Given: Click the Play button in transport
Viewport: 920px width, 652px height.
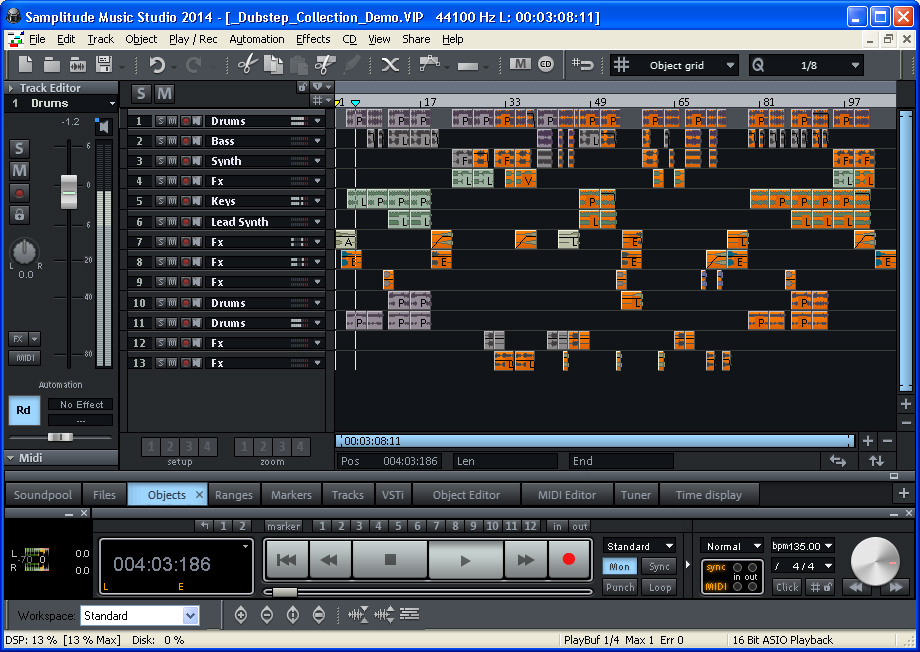Looking at the screenshot, I should tap(465, 560).
